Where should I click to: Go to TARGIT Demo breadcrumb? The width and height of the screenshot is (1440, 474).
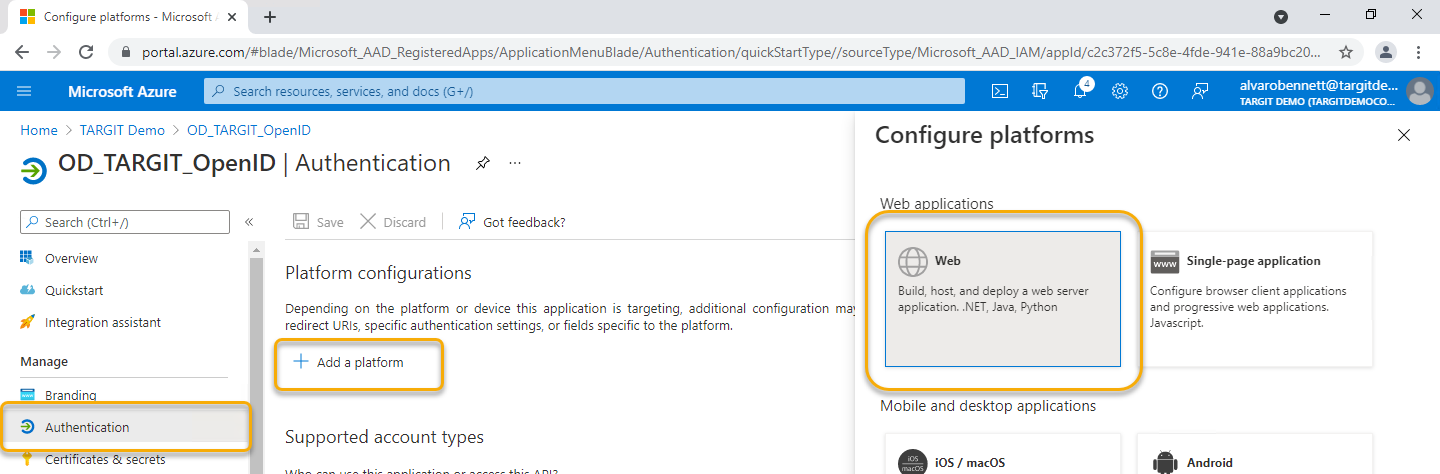click(x=123, y=130)
